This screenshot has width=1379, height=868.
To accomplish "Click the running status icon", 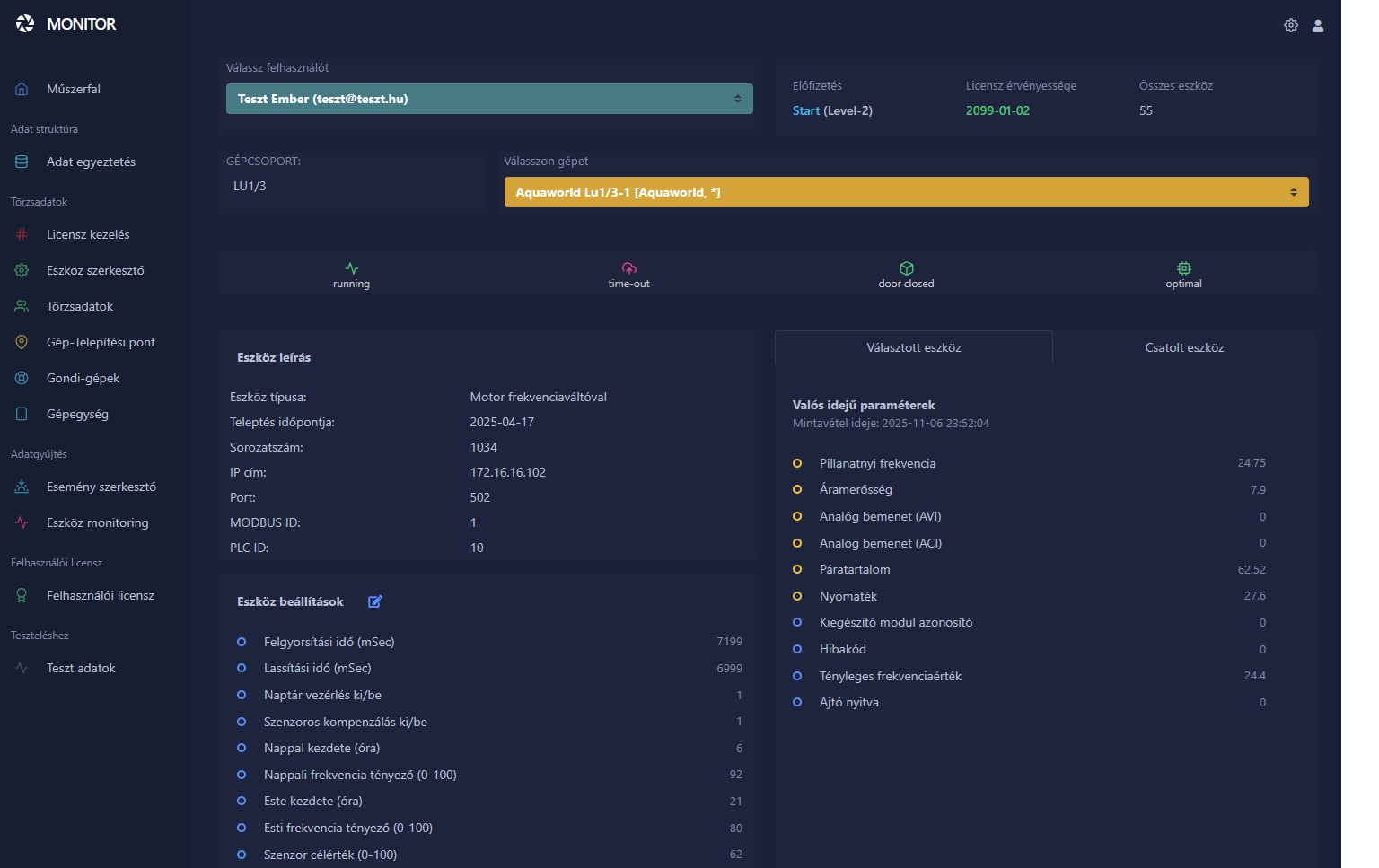I will [x=351, y=268].
